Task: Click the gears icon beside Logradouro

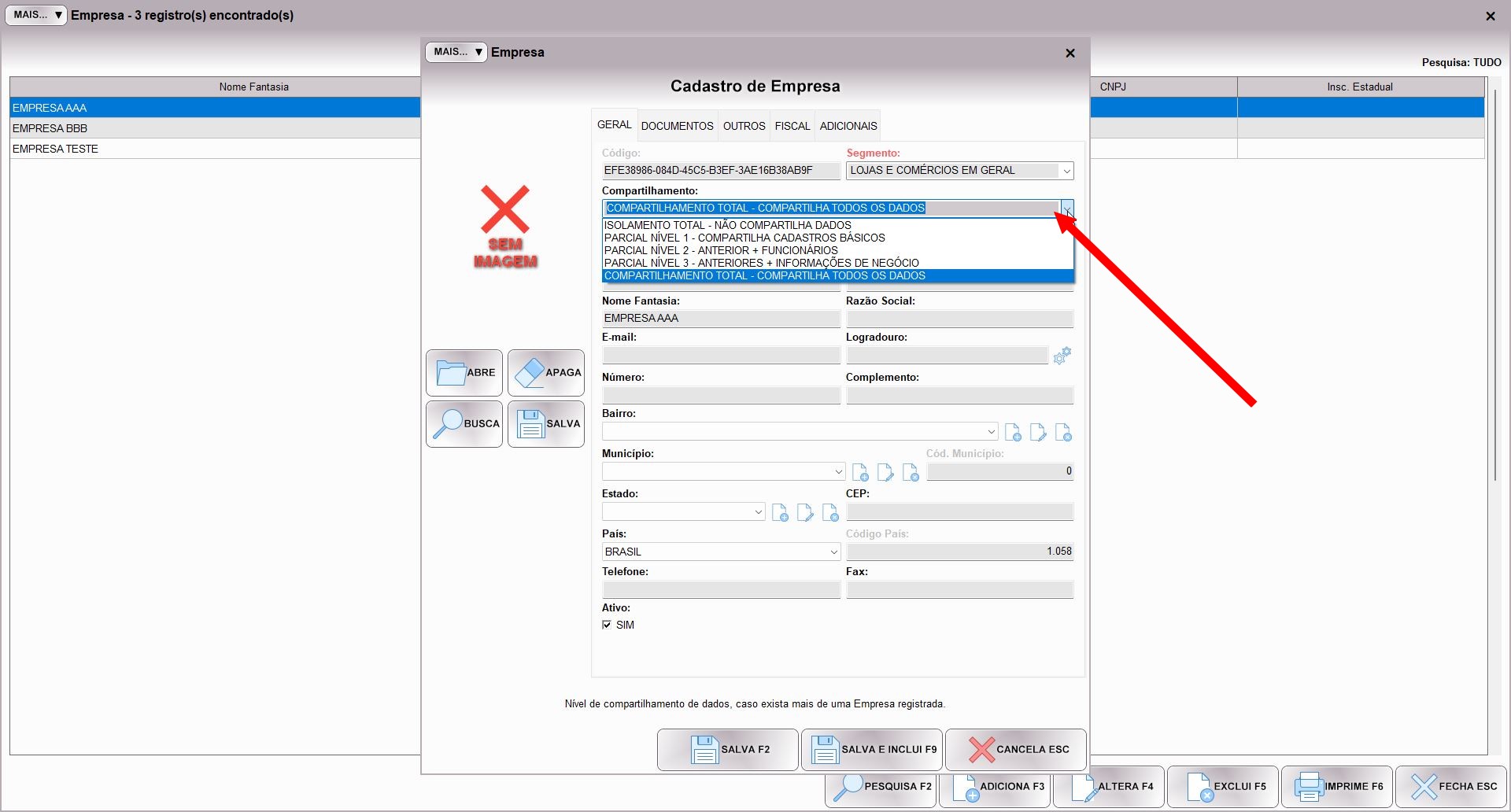Action: pos(1062,356)
